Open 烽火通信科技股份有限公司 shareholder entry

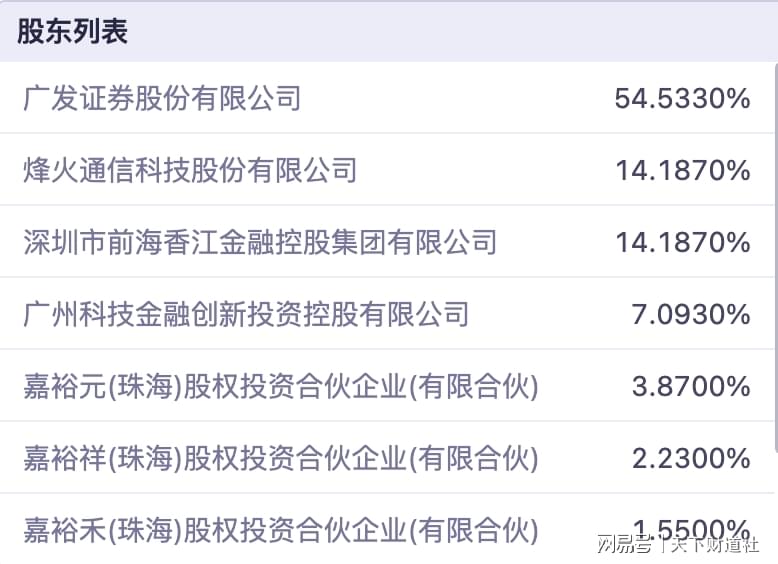[190, 170]
